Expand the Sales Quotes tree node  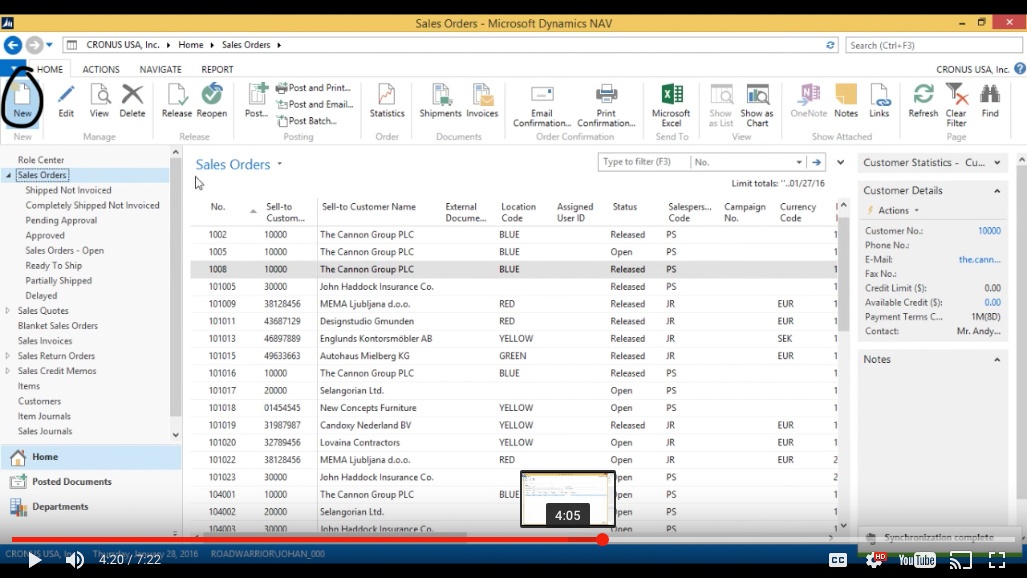tap(8, 311)
